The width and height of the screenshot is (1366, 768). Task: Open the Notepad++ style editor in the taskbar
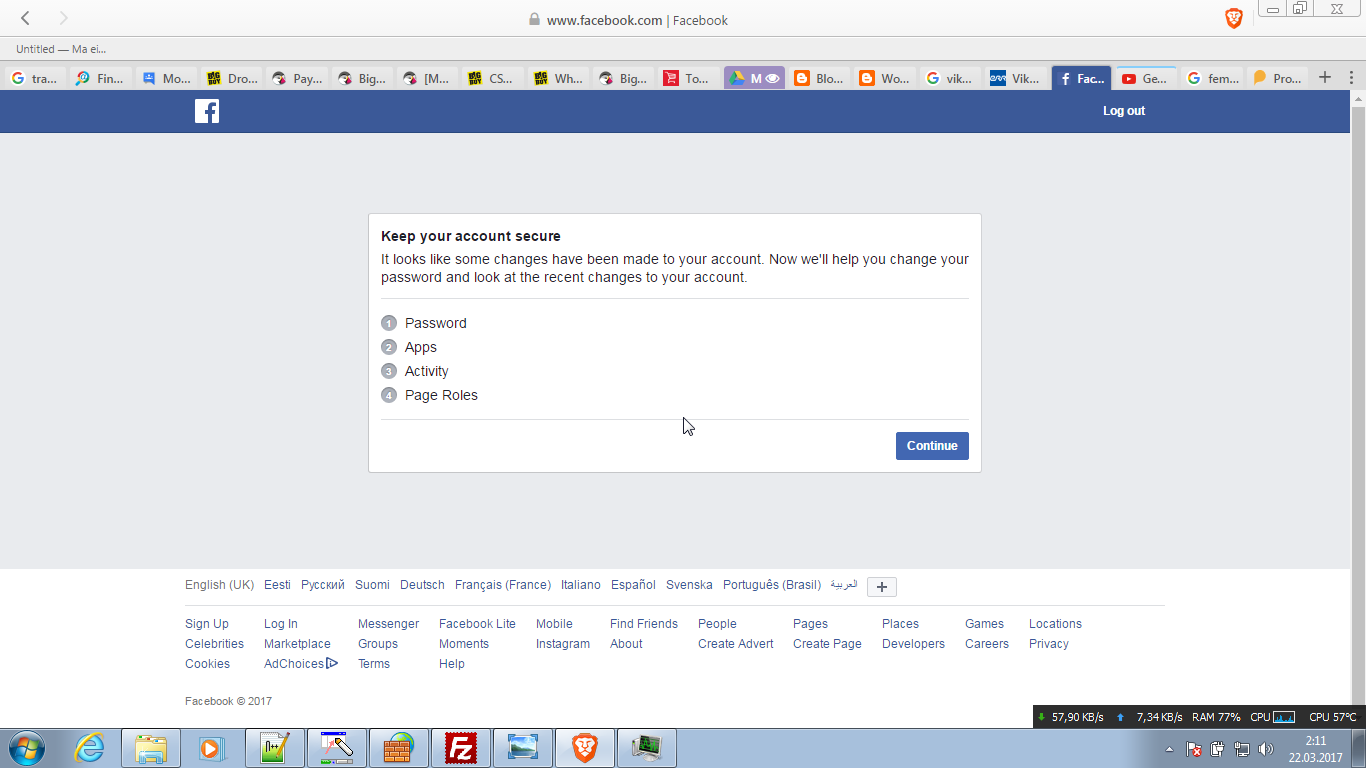click(275, 748)
